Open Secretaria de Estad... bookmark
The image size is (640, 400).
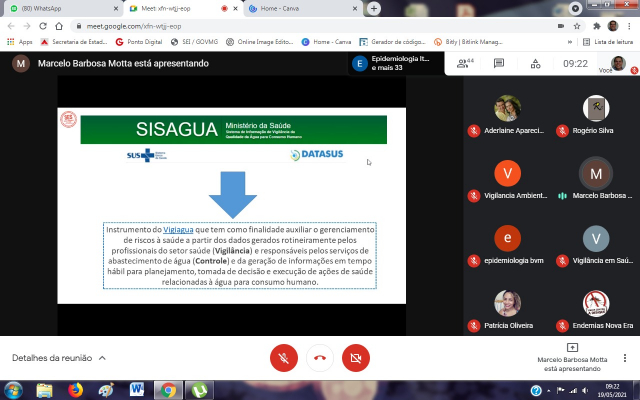point(74,42)
